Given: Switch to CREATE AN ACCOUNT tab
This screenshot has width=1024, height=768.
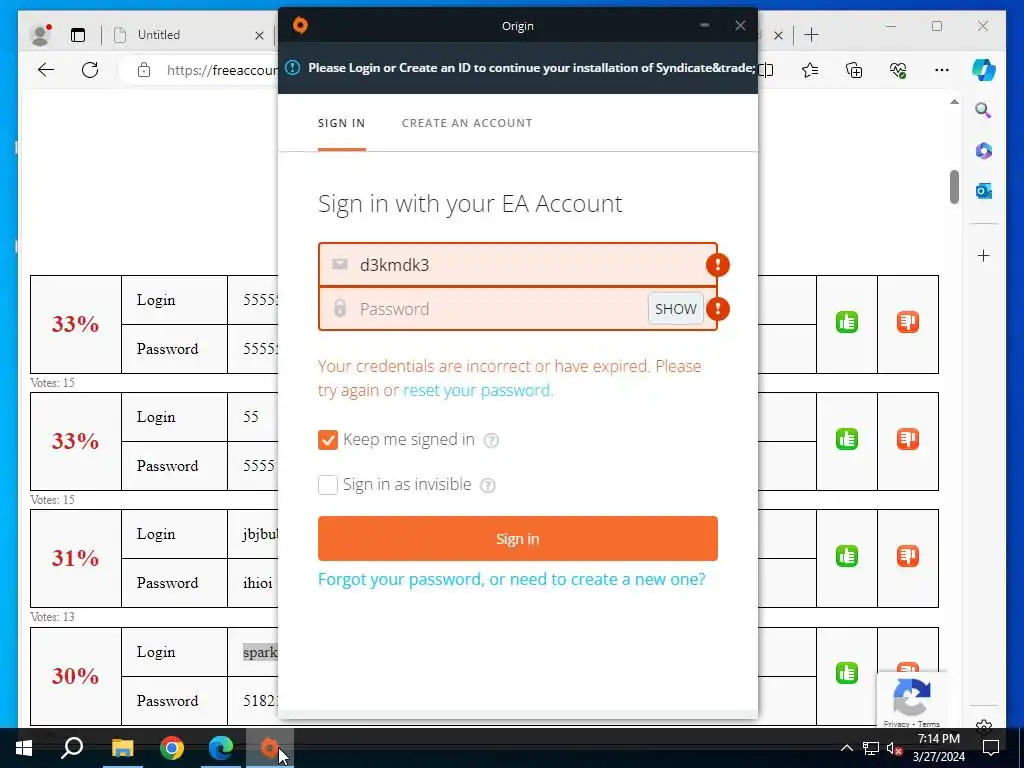Looking at the screenshot, I should 467,123.
